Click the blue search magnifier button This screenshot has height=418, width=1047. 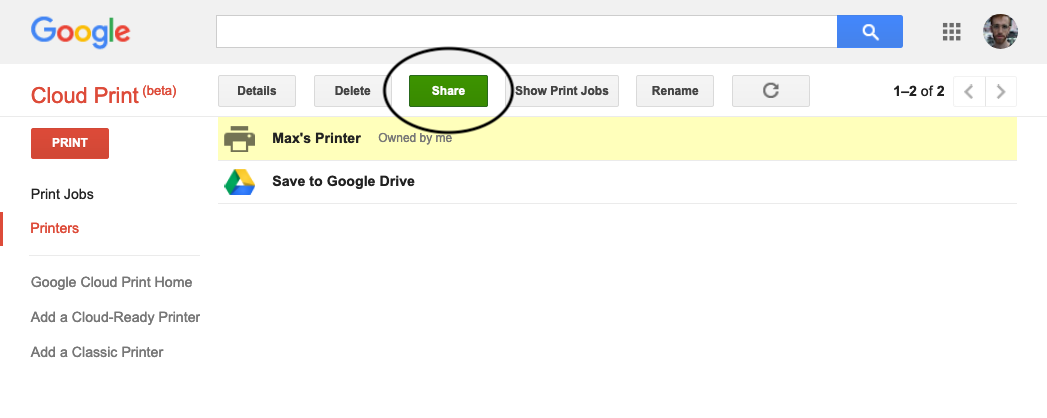[x=869, y=31]
